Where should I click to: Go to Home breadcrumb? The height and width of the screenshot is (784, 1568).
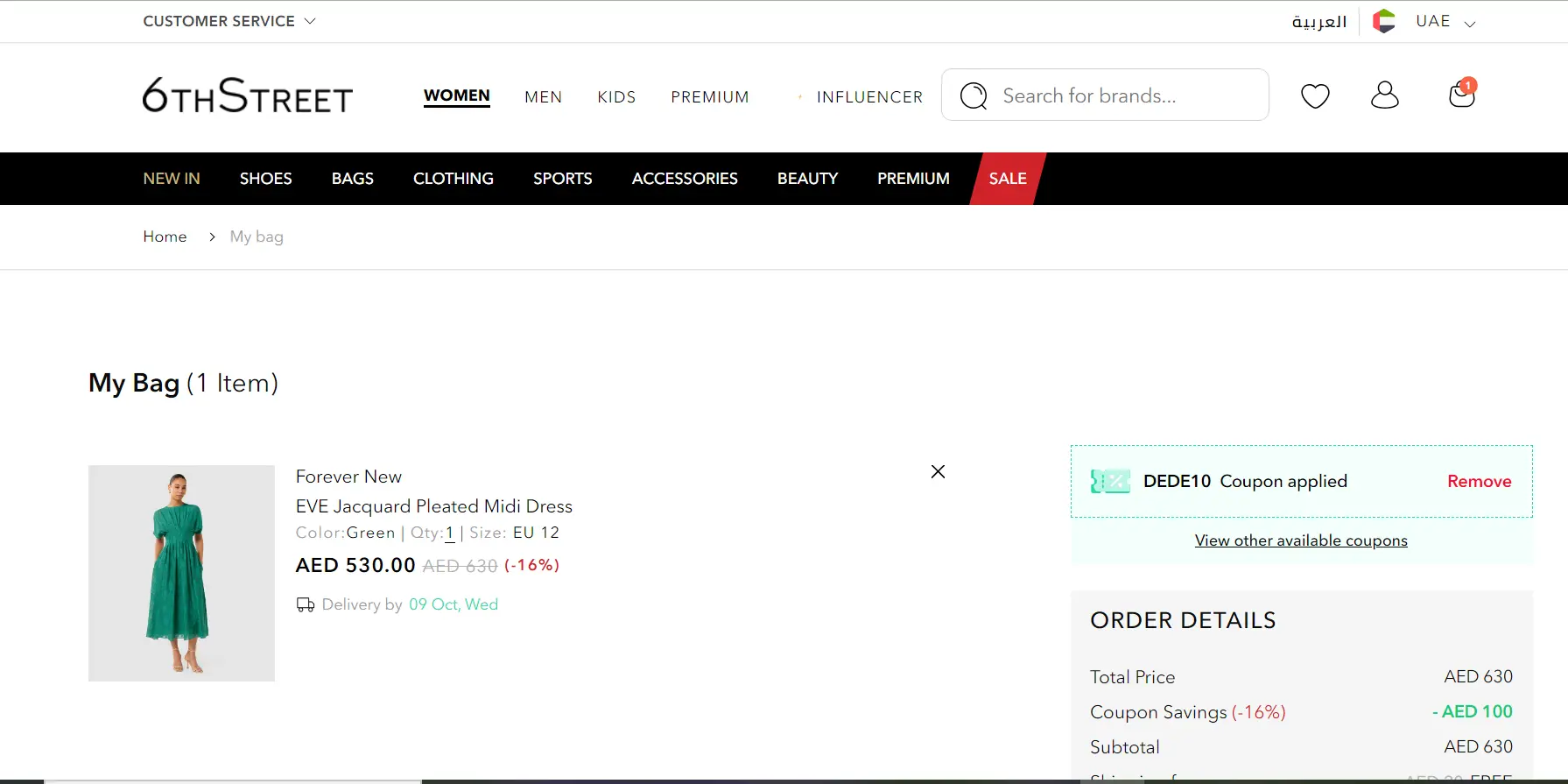tap(165, 237)
